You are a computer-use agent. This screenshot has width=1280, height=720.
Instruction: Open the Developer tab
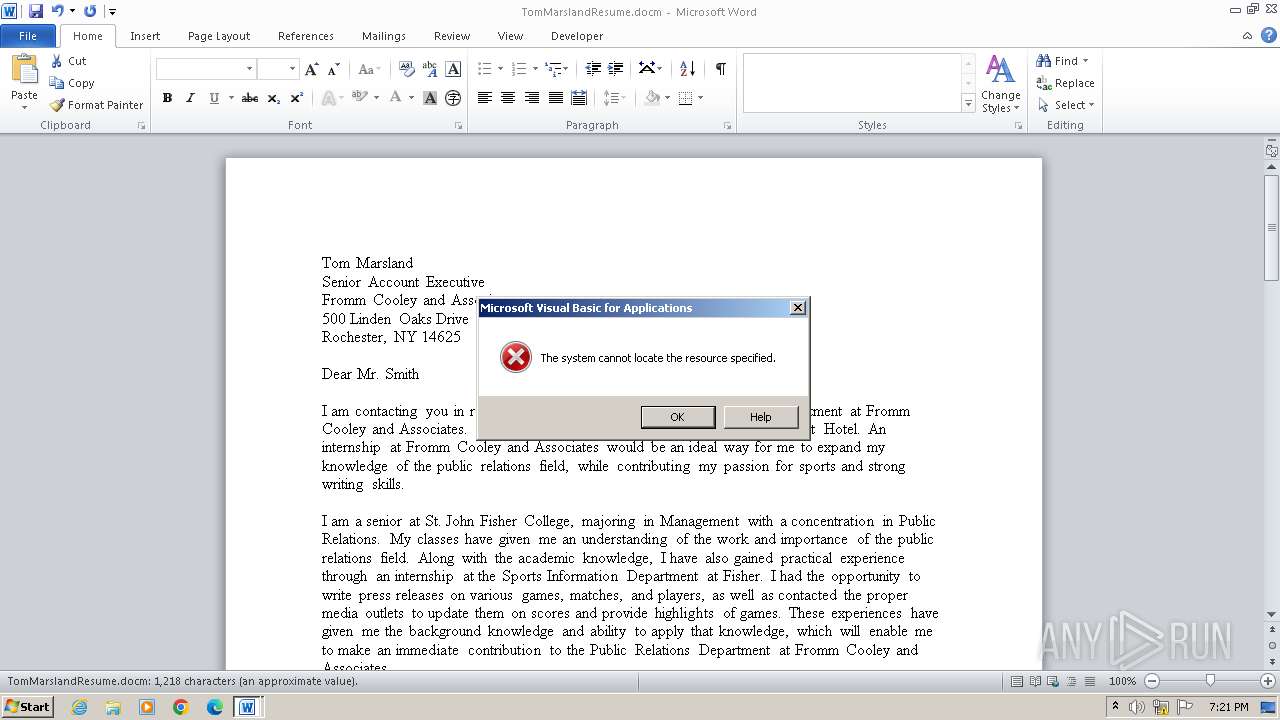[x=577, y=36]
